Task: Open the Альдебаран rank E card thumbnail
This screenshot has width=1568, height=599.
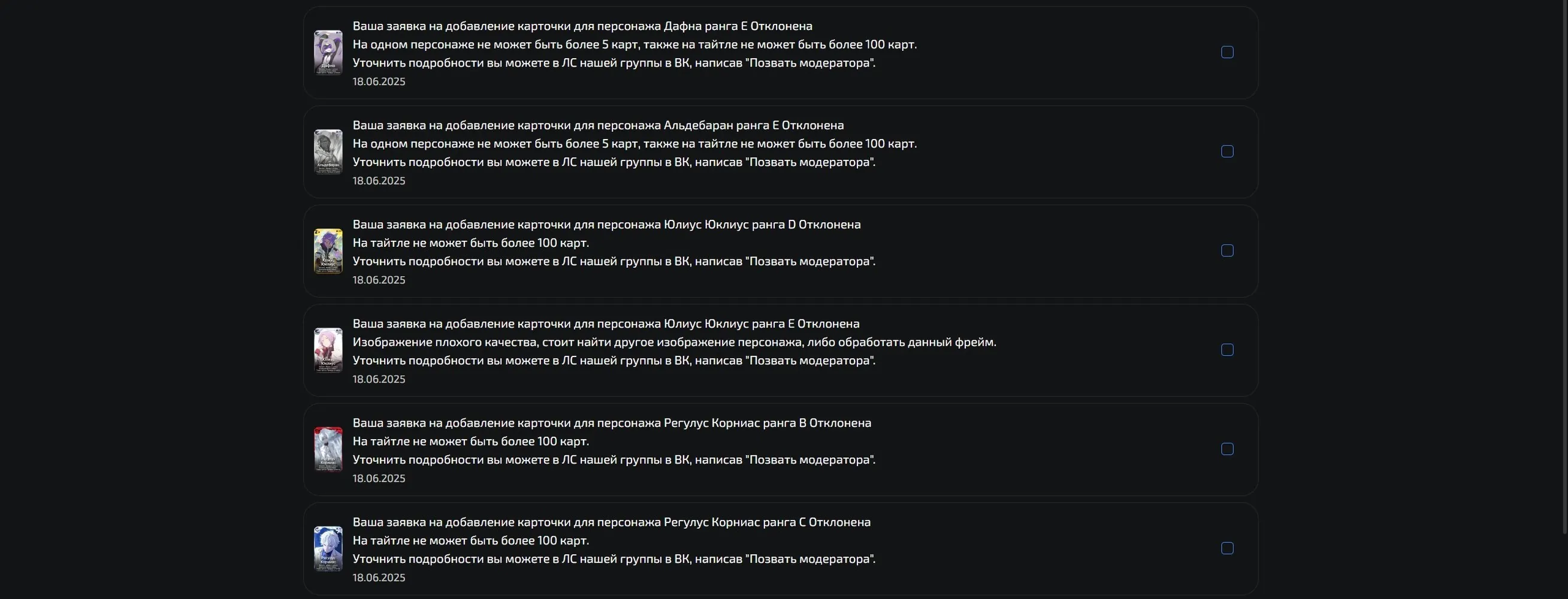Action: tap(328, 152)
